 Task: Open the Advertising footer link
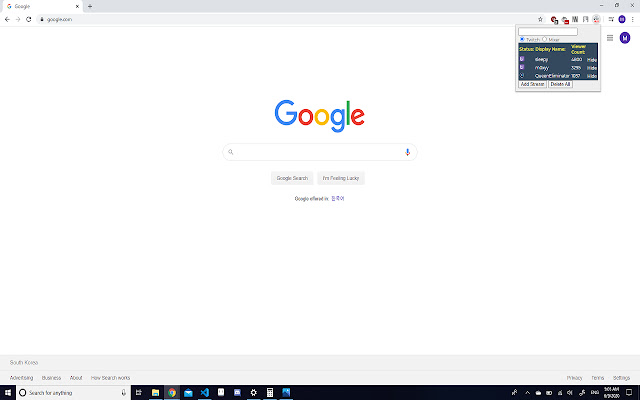click(x=21, y=378)
